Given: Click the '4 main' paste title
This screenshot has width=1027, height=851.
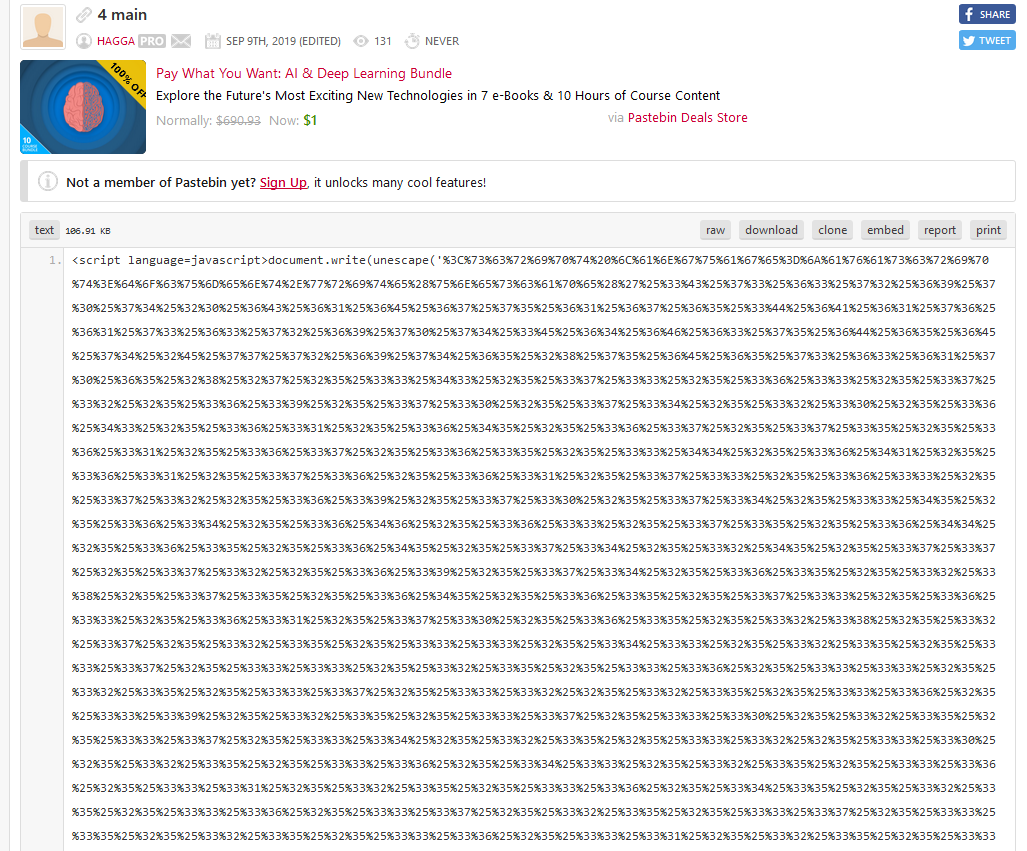Looking at the screenshot, I should (x=122, y=15).
